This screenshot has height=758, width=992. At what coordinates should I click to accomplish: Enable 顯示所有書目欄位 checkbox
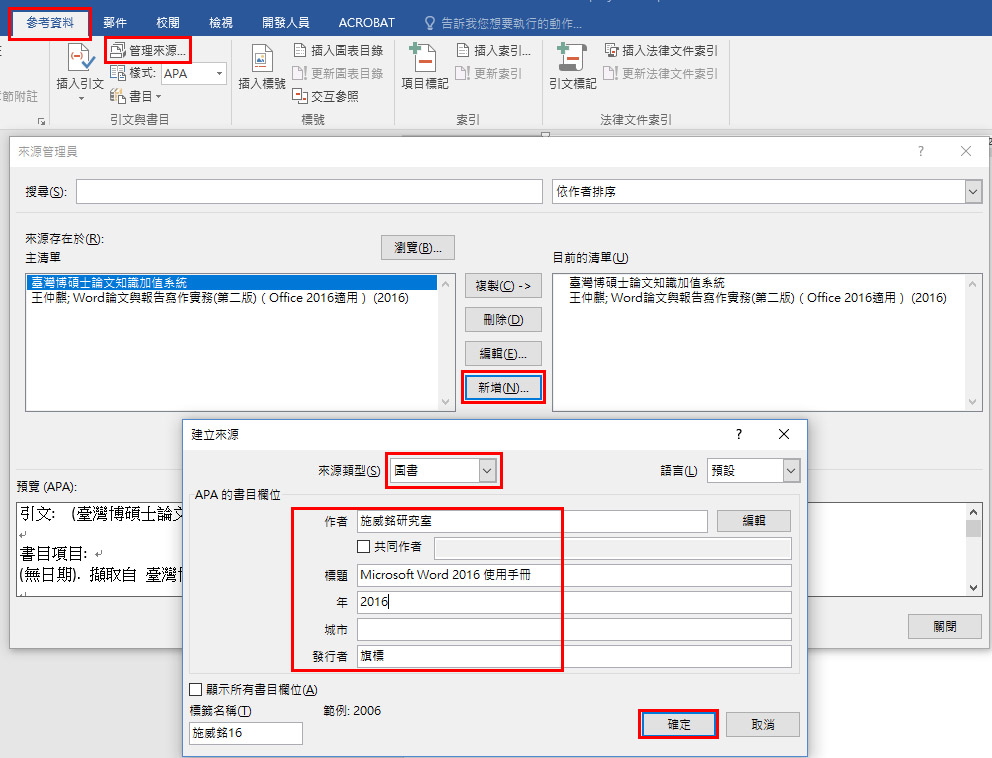196,690
